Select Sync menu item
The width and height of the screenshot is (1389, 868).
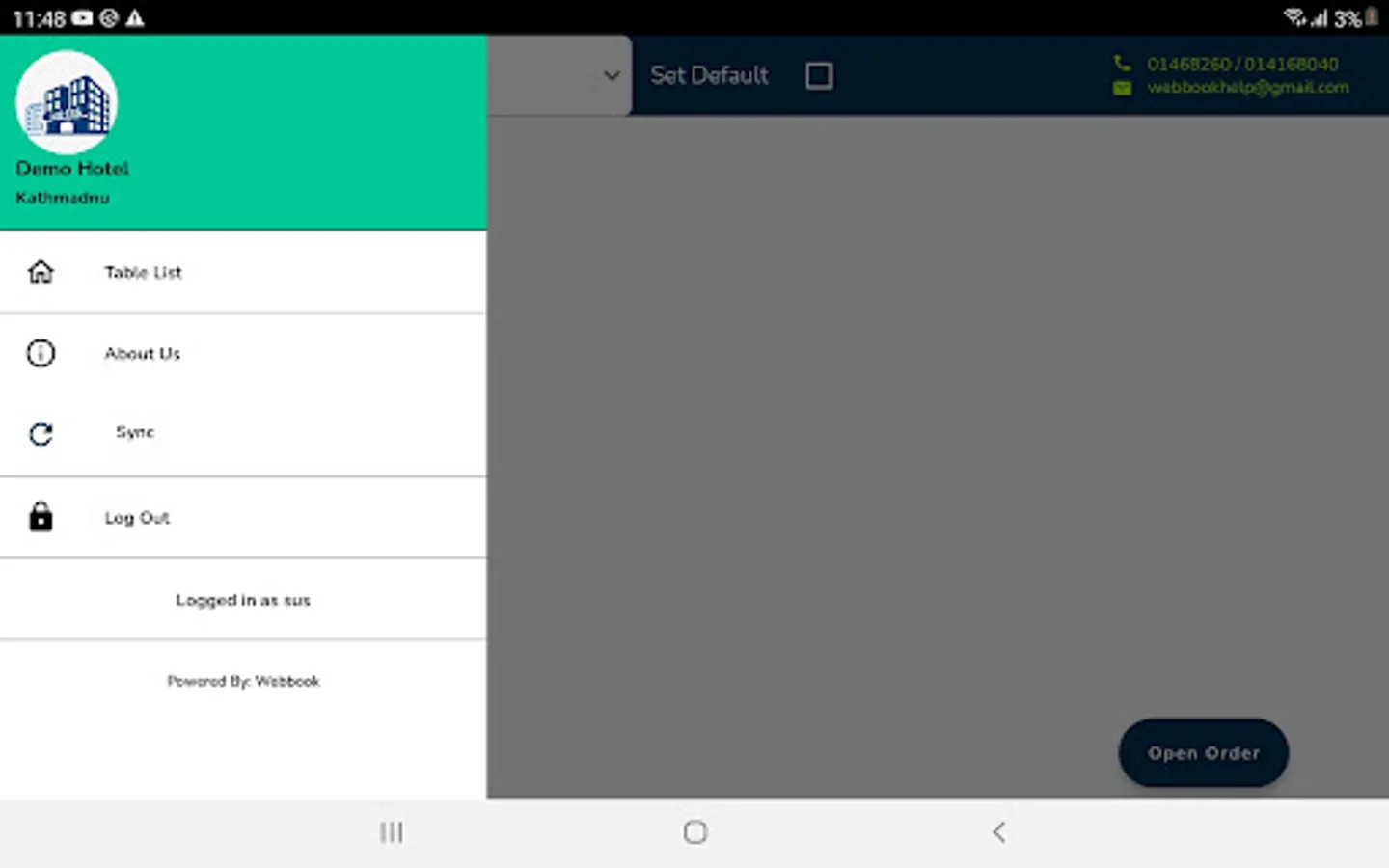(x=243, y=434)
